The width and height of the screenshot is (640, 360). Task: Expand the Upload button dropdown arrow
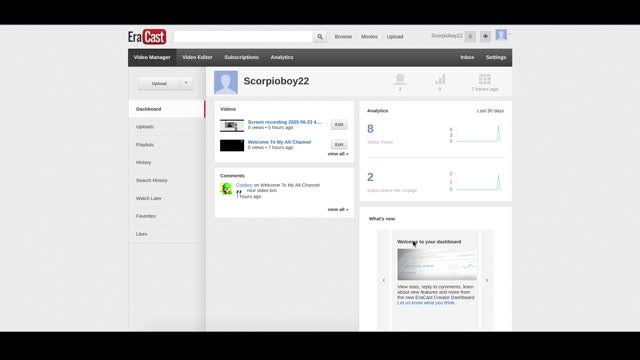pos(186,83)
